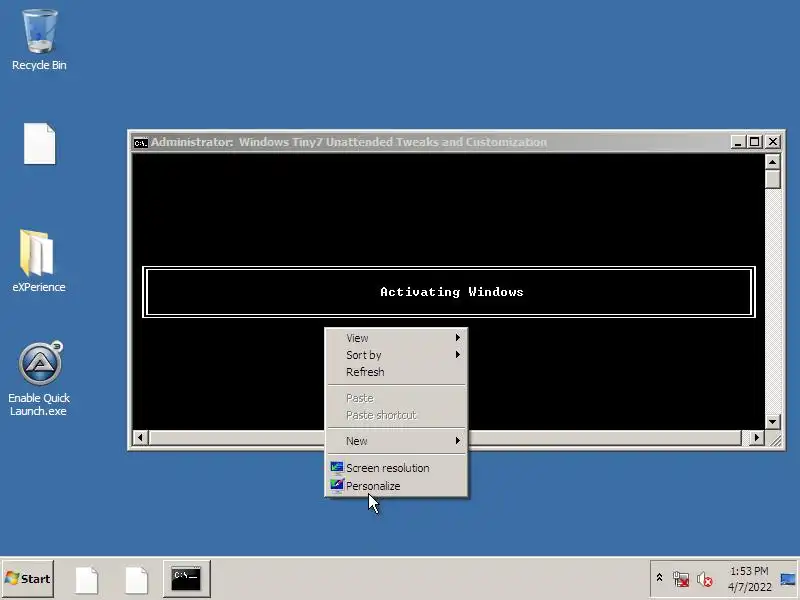Viewport: 800px width, 600px height.
Task: Click console horizontal scrollbar left arrow
Action: coord(140,438)
